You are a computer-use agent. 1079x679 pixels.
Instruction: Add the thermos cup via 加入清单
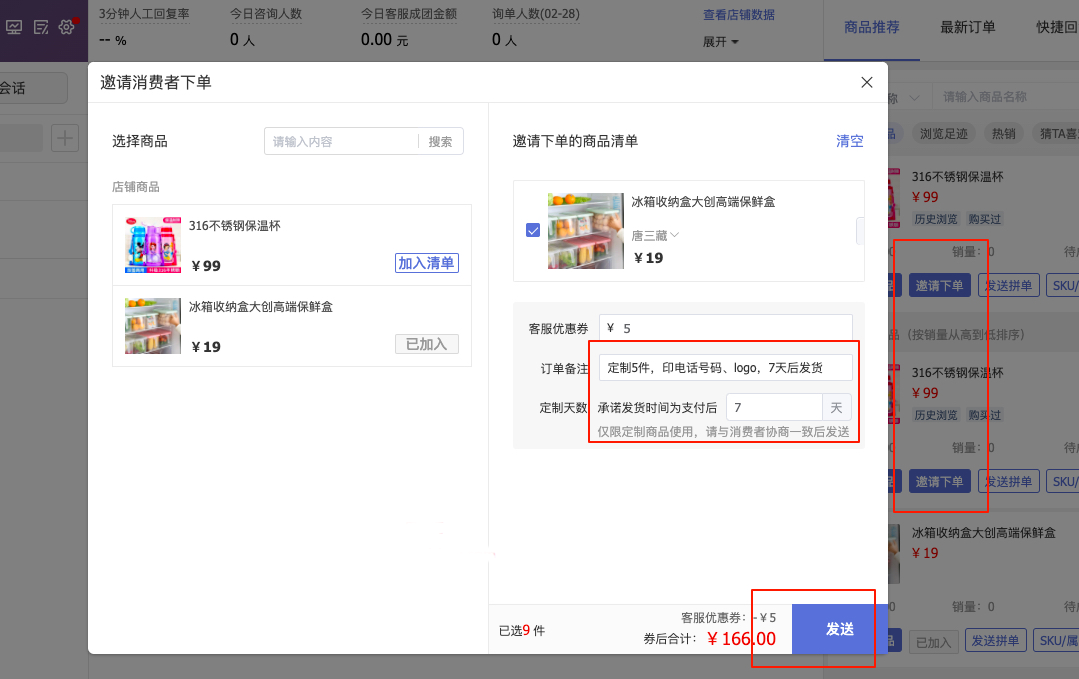pos(427,263)
